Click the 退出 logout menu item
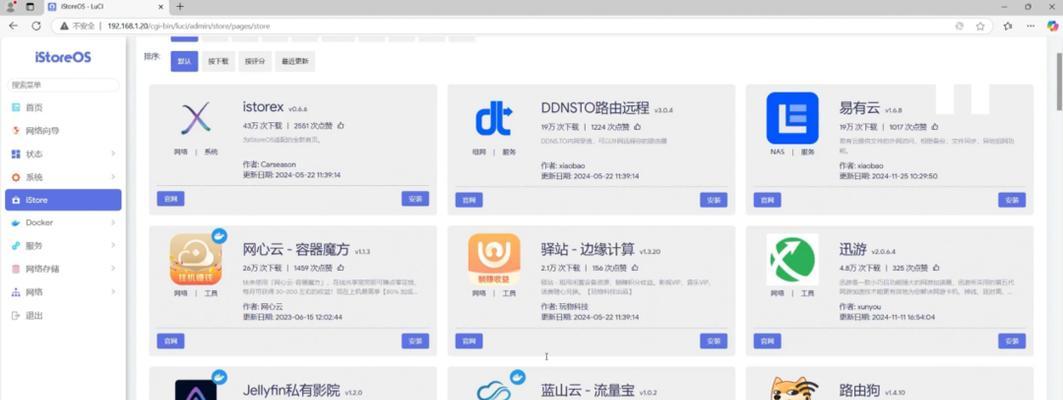This screenshot has width=1063, height=400. pyautogui.click(x=63, y=315)
